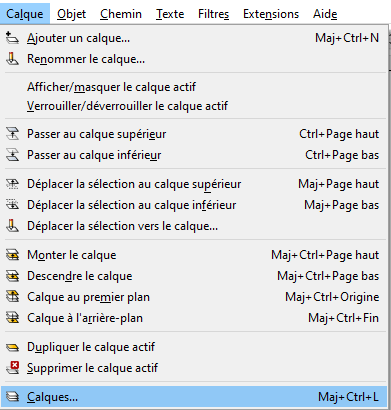The image size is (391, 410).
Task: Select Déplacer la sélection vers le calque...
Action: pyautogui.click(x=195, y=226)
